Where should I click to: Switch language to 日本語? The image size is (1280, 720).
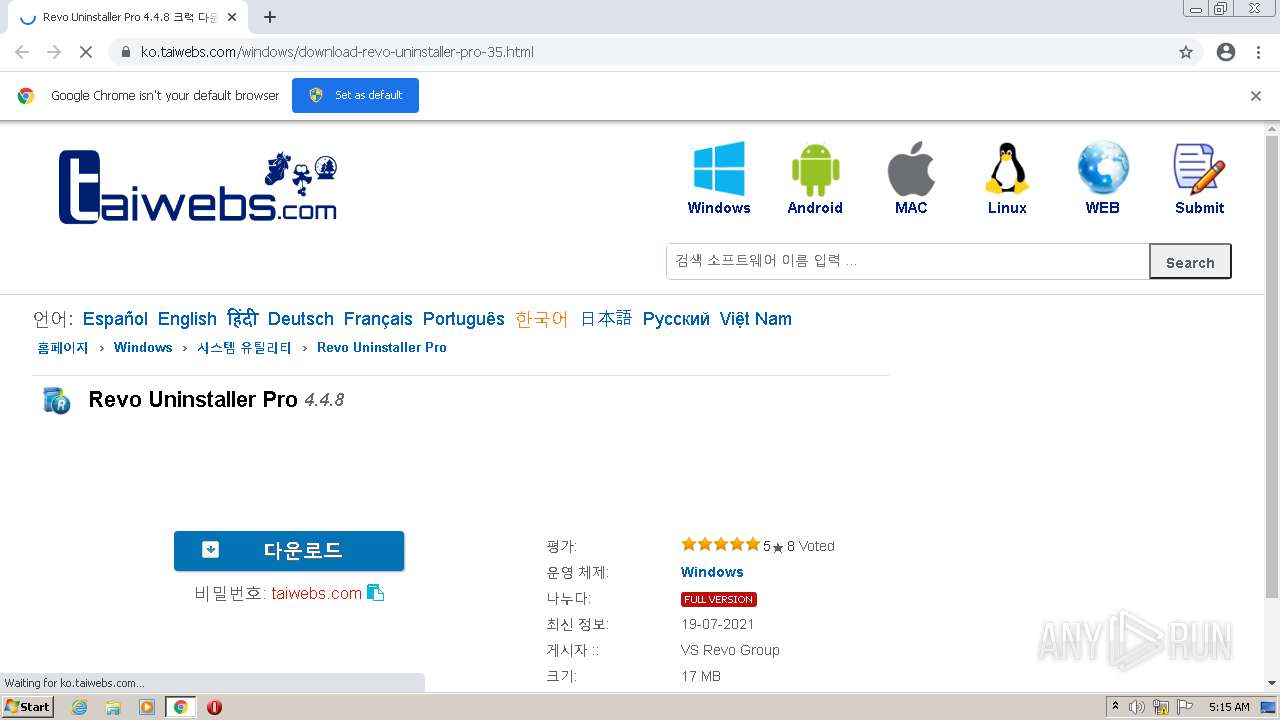pos(606,319)
